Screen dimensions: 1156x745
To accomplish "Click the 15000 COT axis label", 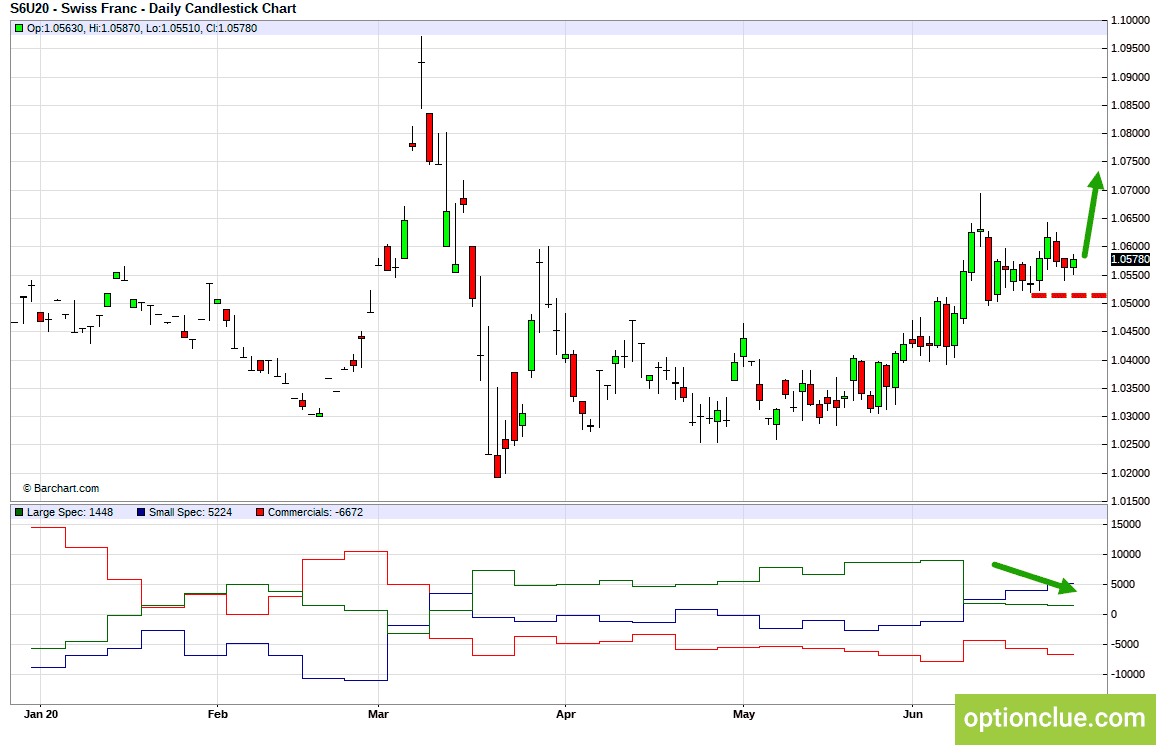I will point(1126,525).
